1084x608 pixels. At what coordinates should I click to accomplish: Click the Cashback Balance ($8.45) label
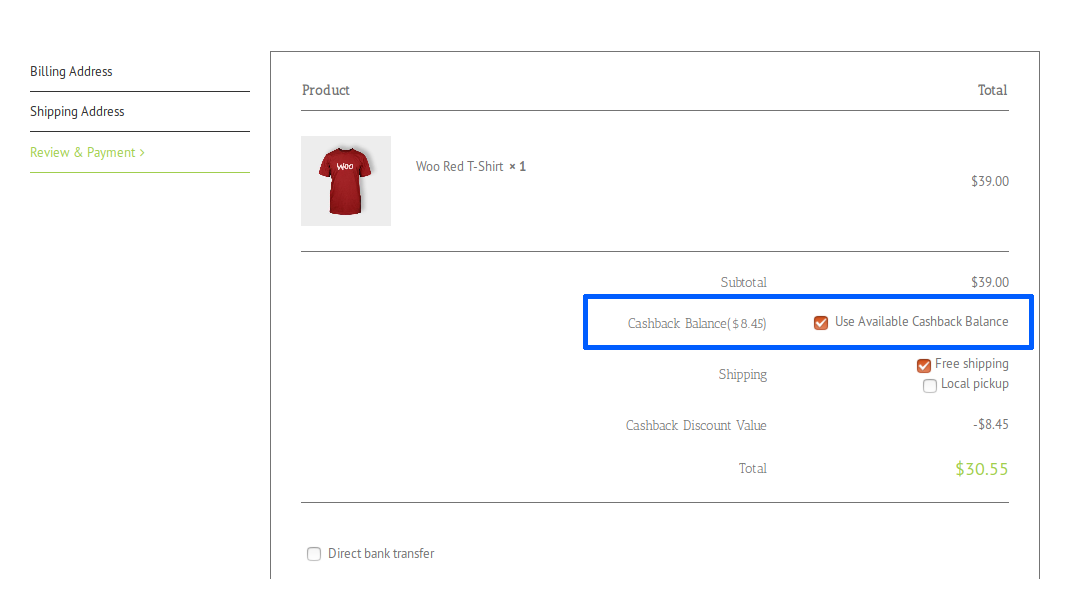click(697, 322)
